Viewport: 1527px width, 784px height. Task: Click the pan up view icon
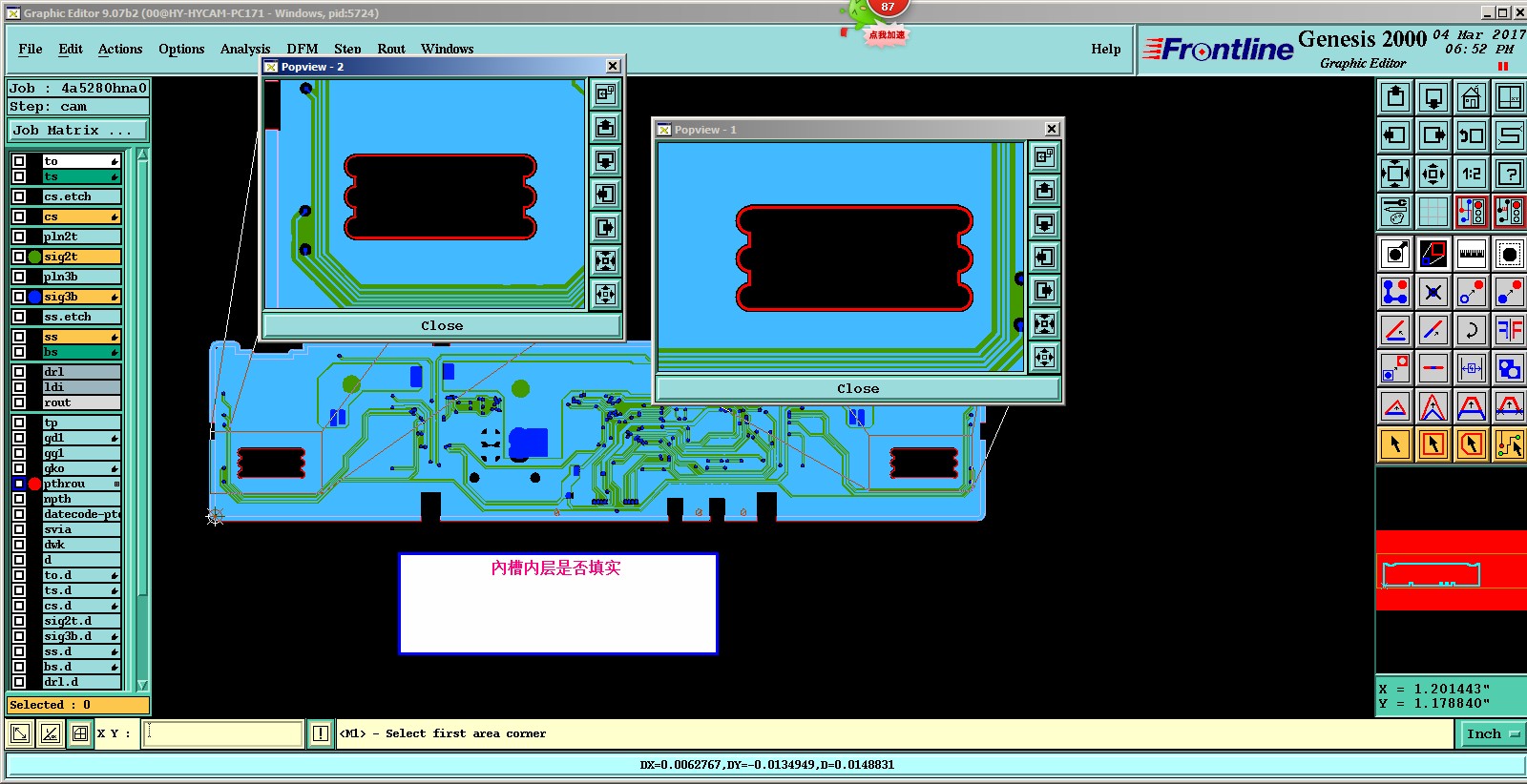1395,97
